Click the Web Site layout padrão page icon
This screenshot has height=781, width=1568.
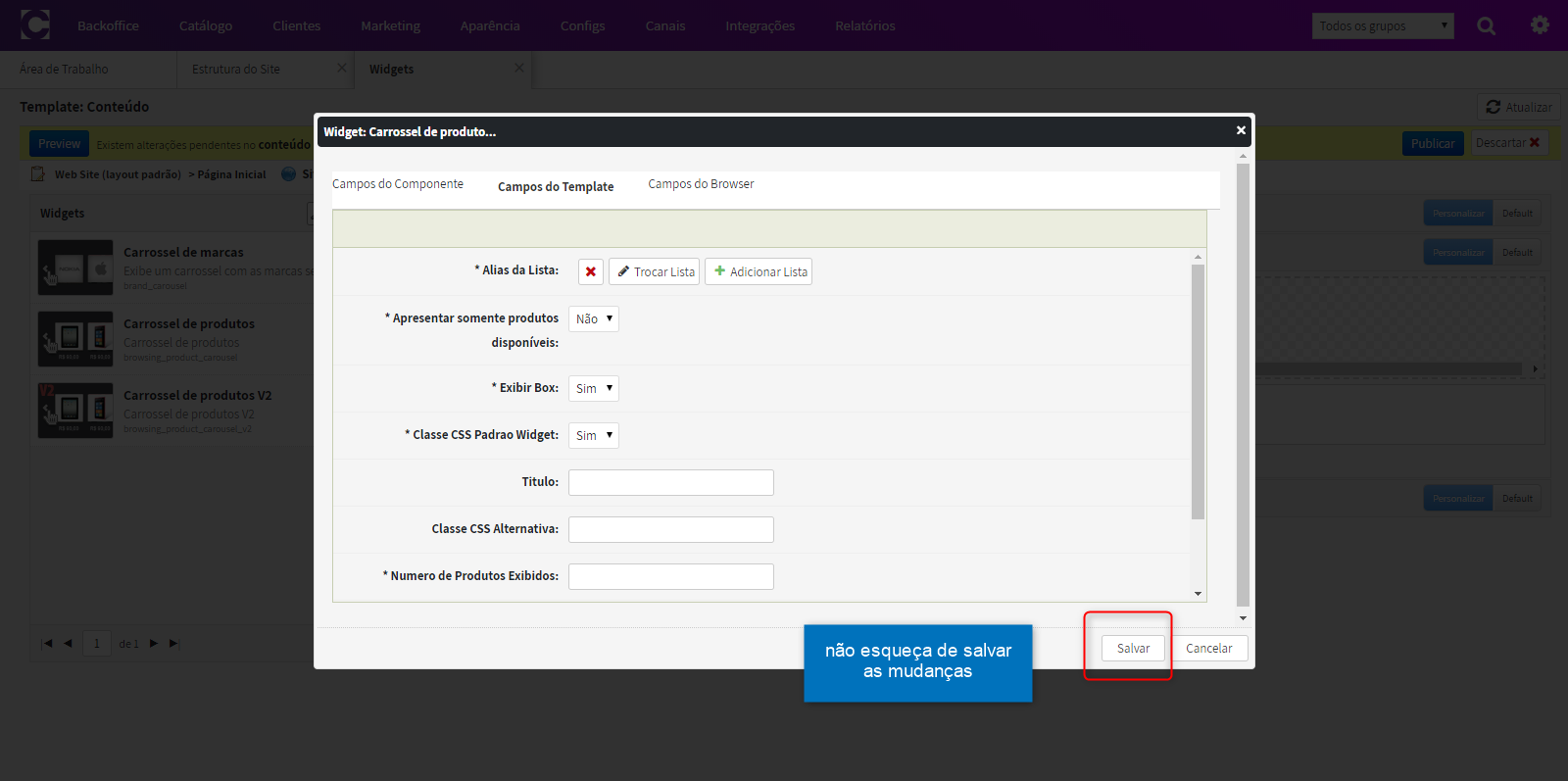pos(38,173)
